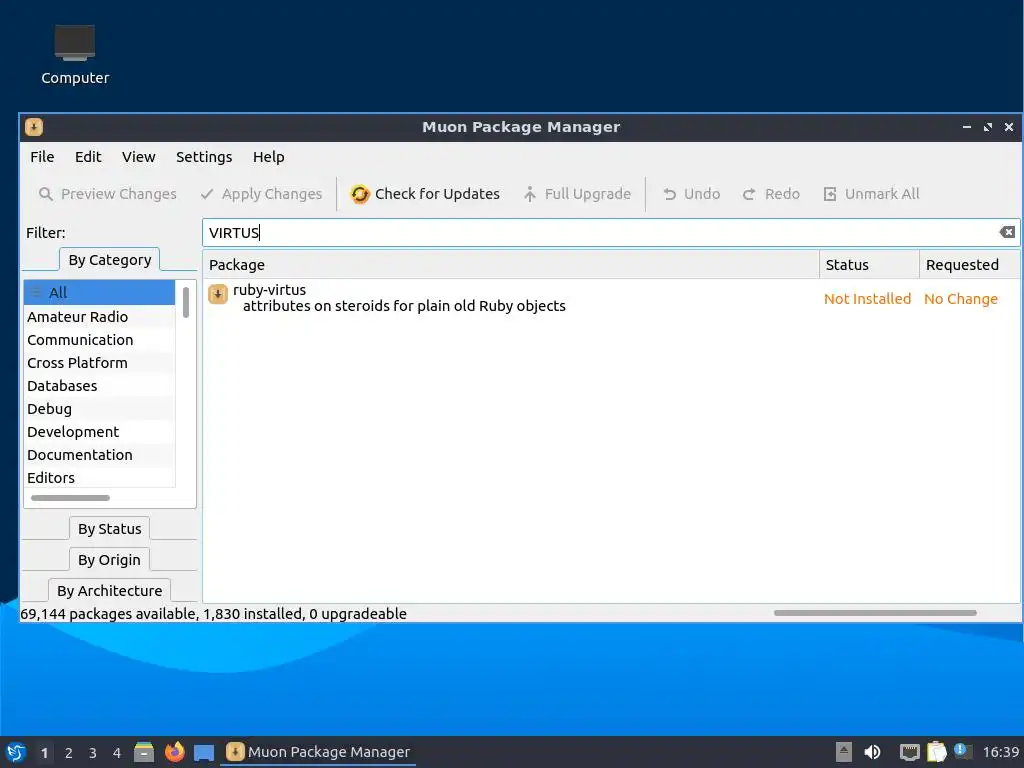This screenshot has width=1024, height=768.
Task: Click the Muon Package Manager taskbar entry
Action: [319, 752]
